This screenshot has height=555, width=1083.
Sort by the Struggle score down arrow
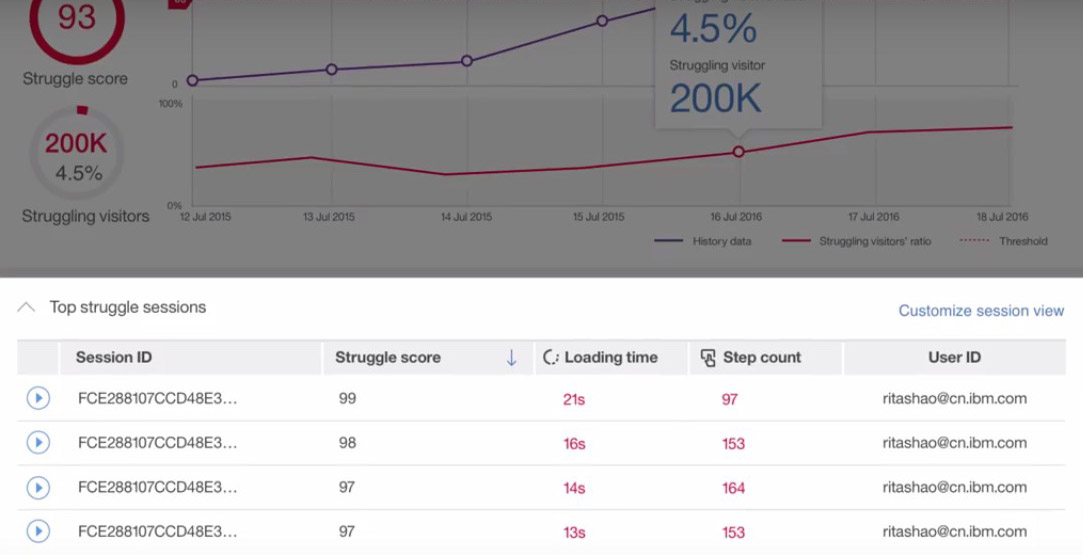pyautogui.click(x=511, y=358)
